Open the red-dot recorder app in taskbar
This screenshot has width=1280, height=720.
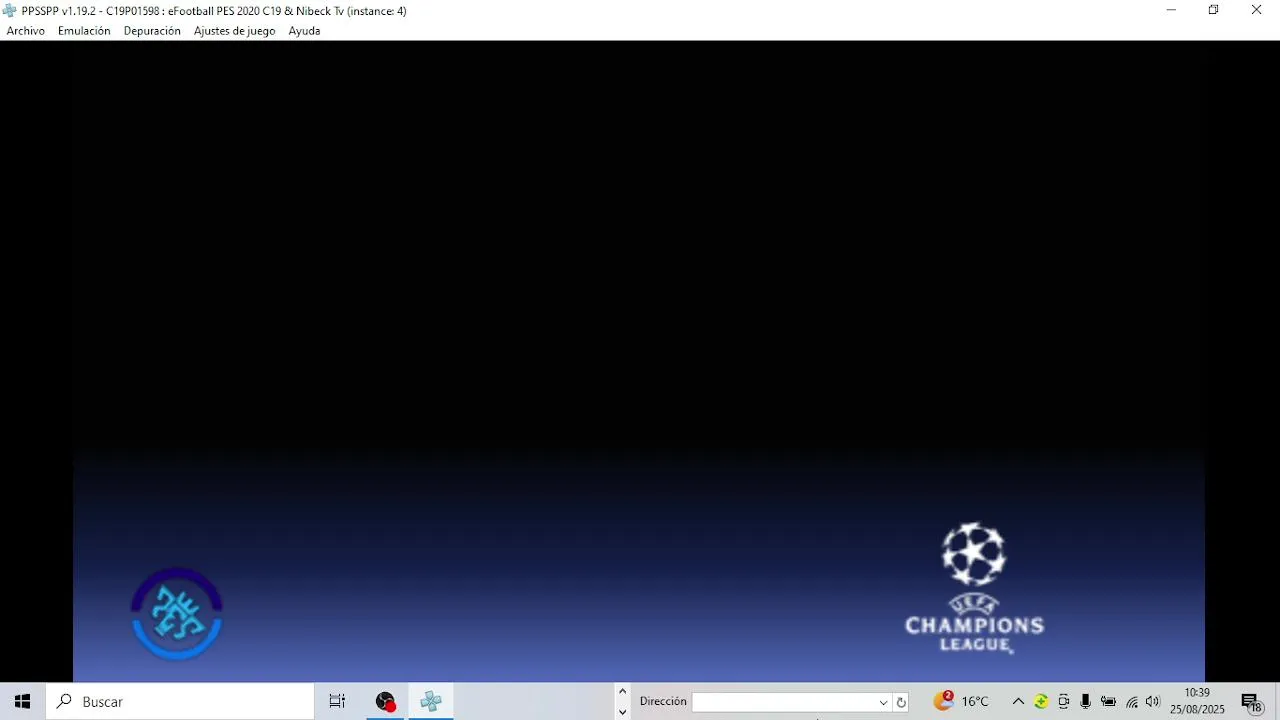pos(385,702)
